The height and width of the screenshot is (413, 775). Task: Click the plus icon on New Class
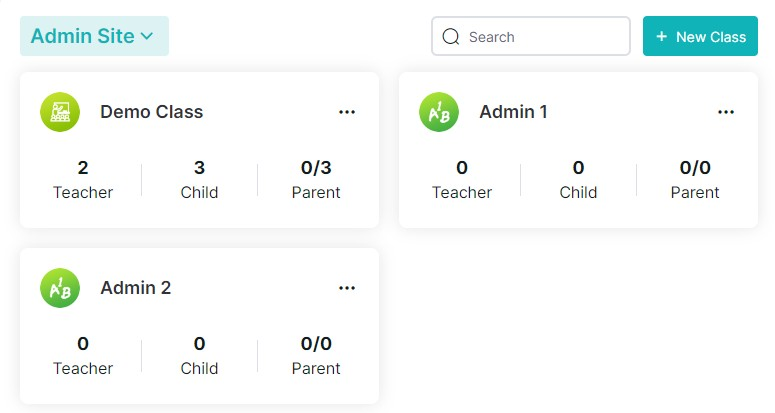(x=661, y=37)
